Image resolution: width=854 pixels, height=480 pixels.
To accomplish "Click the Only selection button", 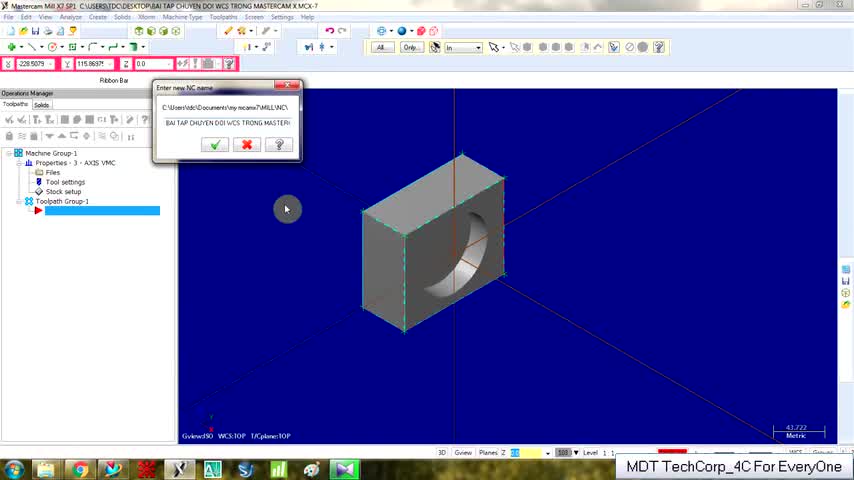I will coord(411,47).
